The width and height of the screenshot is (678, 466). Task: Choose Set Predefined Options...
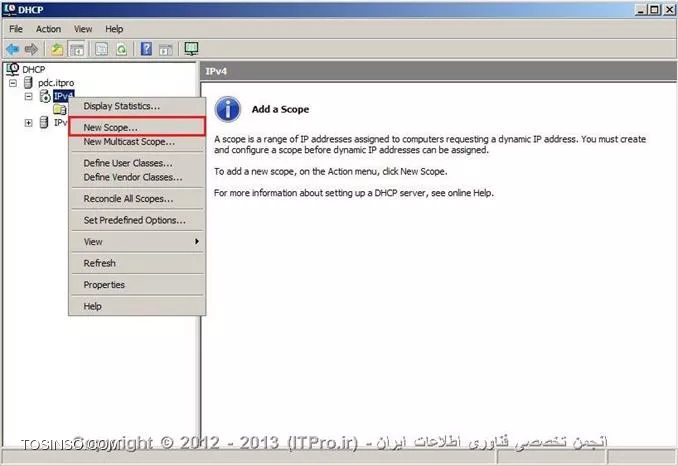point(137,220)
